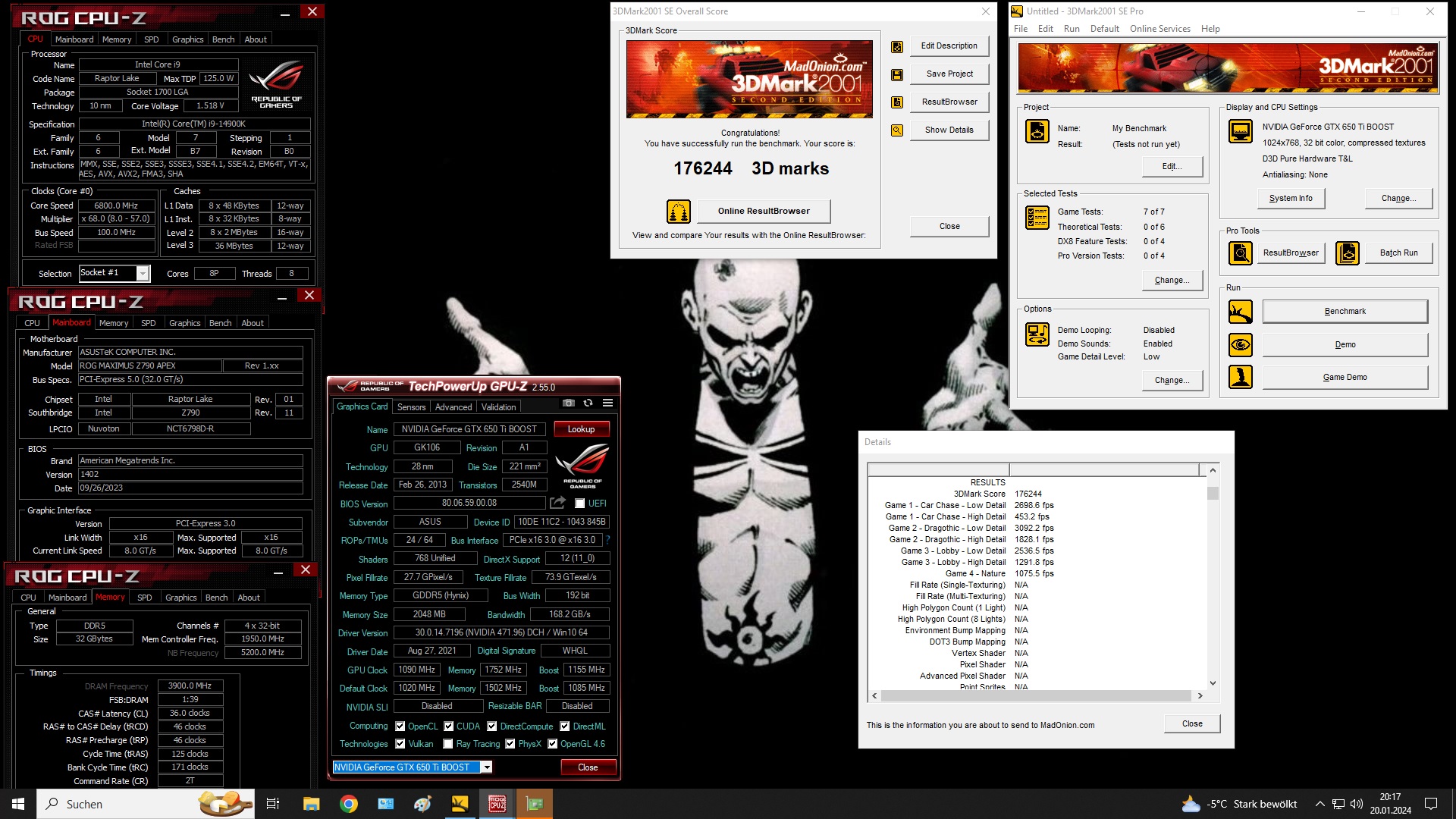Click the Game Demo icon
Viewport: 1456px width, 819px height.
click(1241, 377)
